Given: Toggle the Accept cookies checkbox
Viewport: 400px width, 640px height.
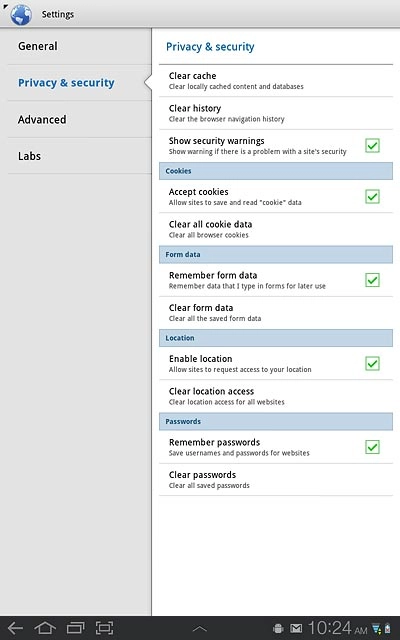Looking at the screenshot, I should click(372, 197).
